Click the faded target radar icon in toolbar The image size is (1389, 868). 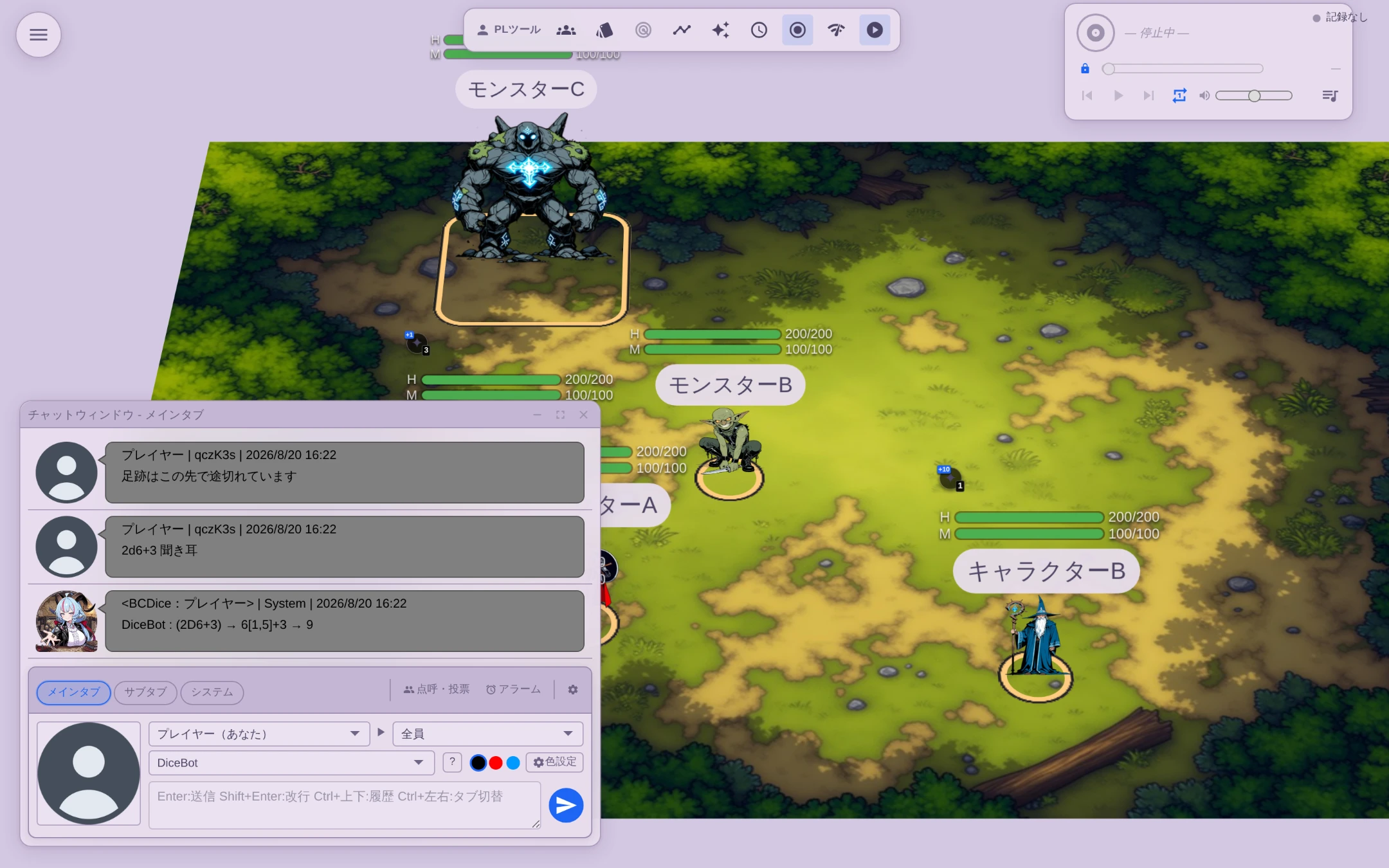click(x=643, y=30)
